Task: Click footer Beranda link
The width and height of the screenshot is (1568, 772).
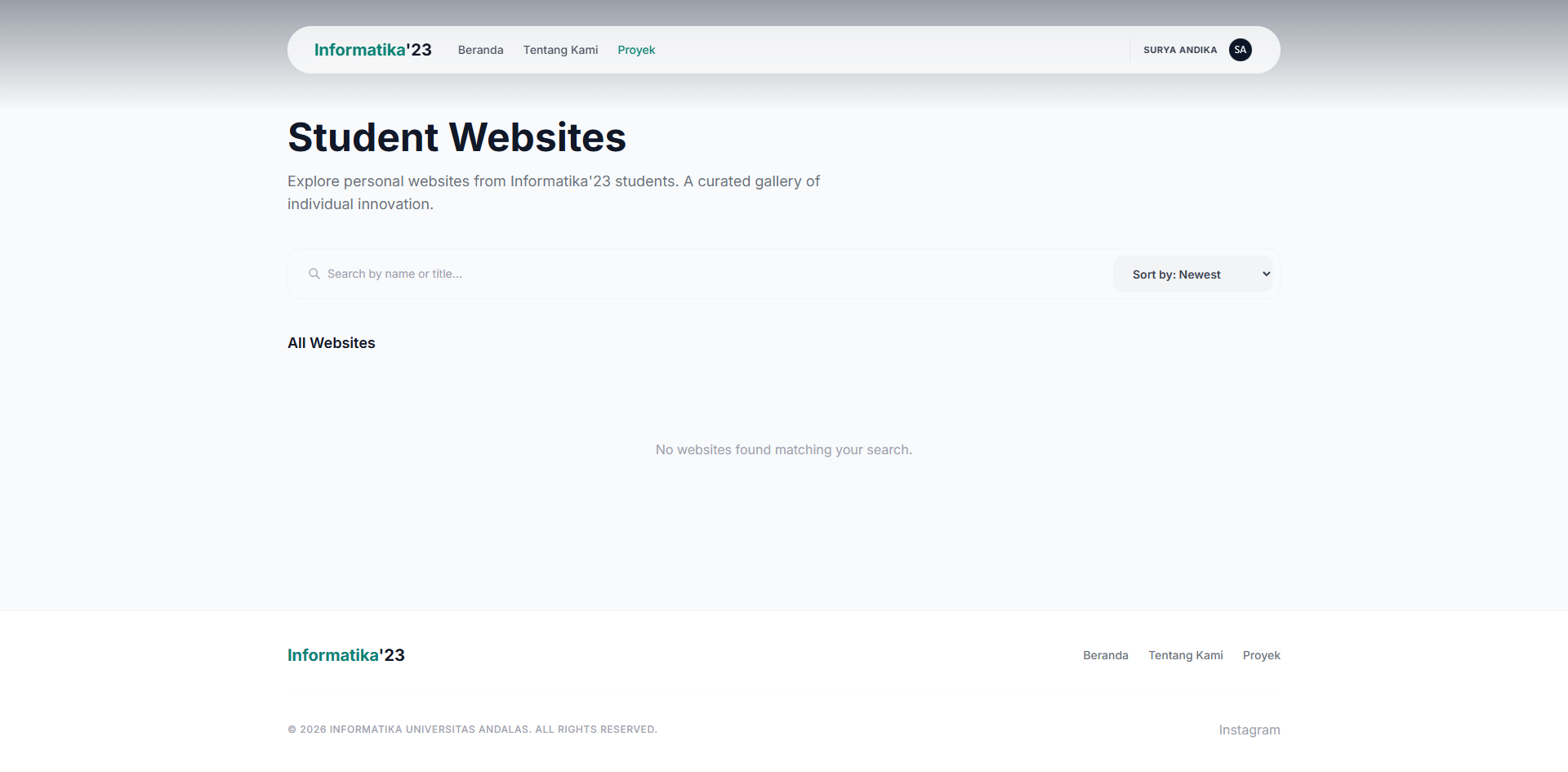Action: pyautogui.click(x=1106, y=655)
